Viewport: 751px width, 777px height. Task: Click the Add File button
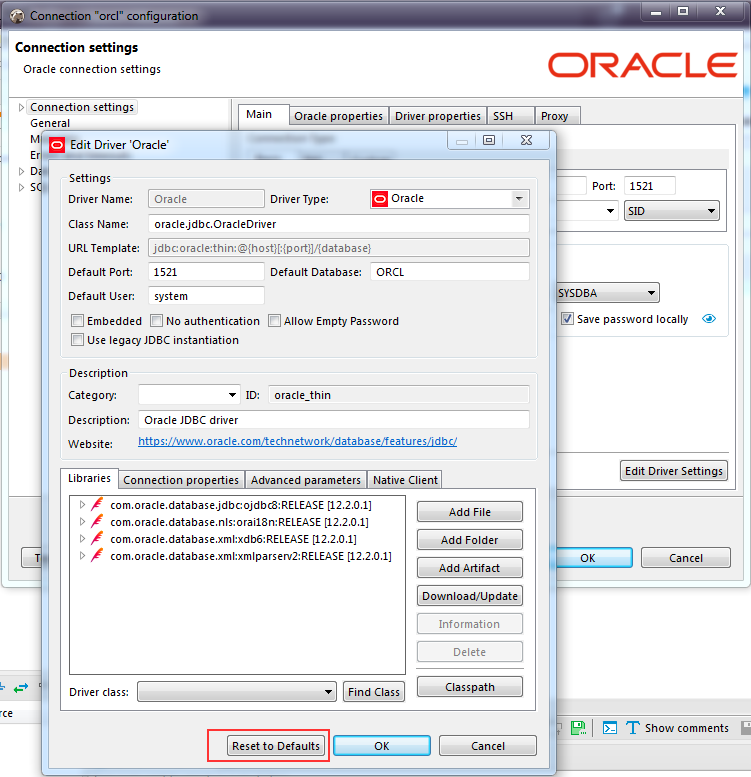click(x=470, y=511)
